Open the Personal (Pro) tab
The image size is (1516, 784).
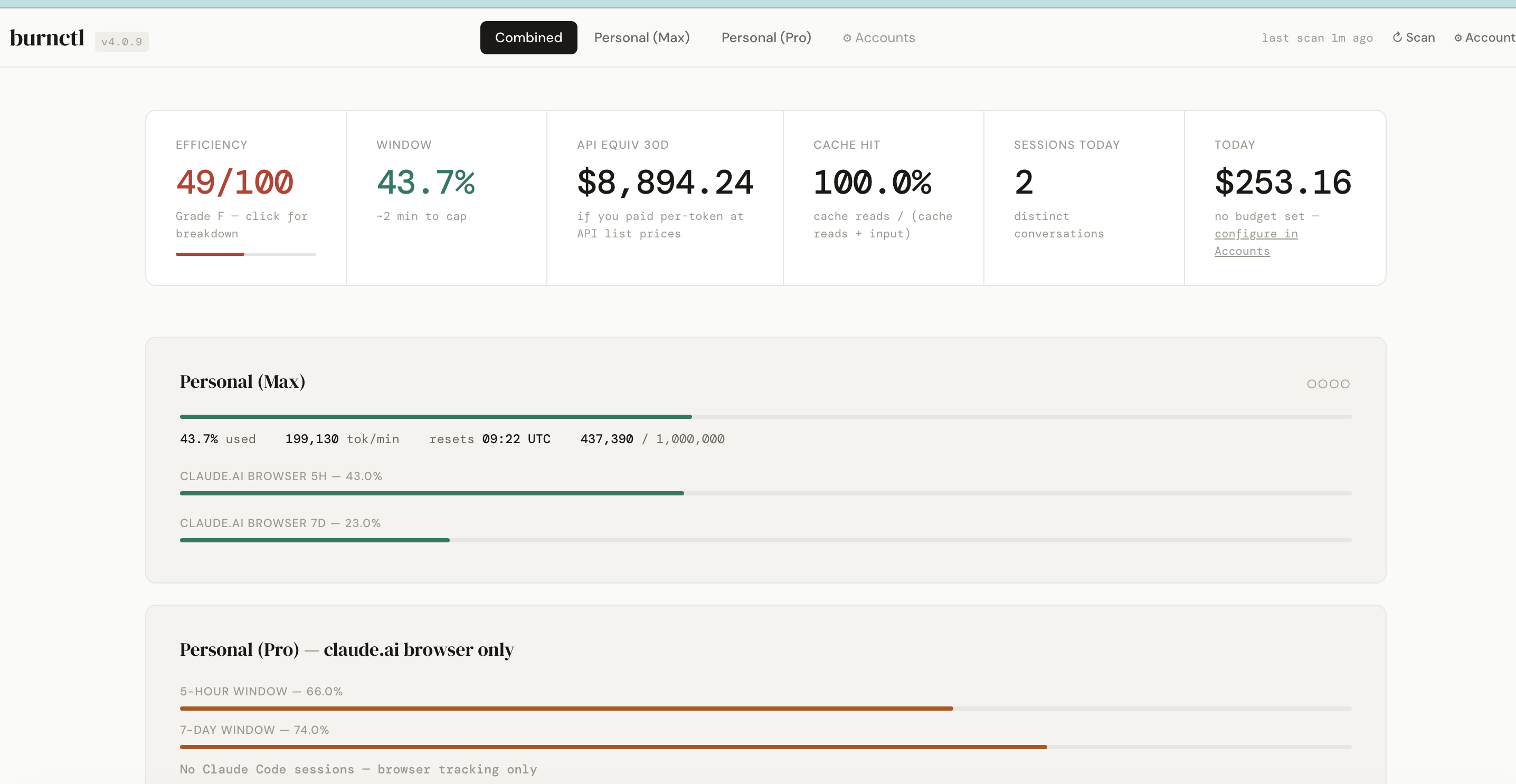click(765, 37)
